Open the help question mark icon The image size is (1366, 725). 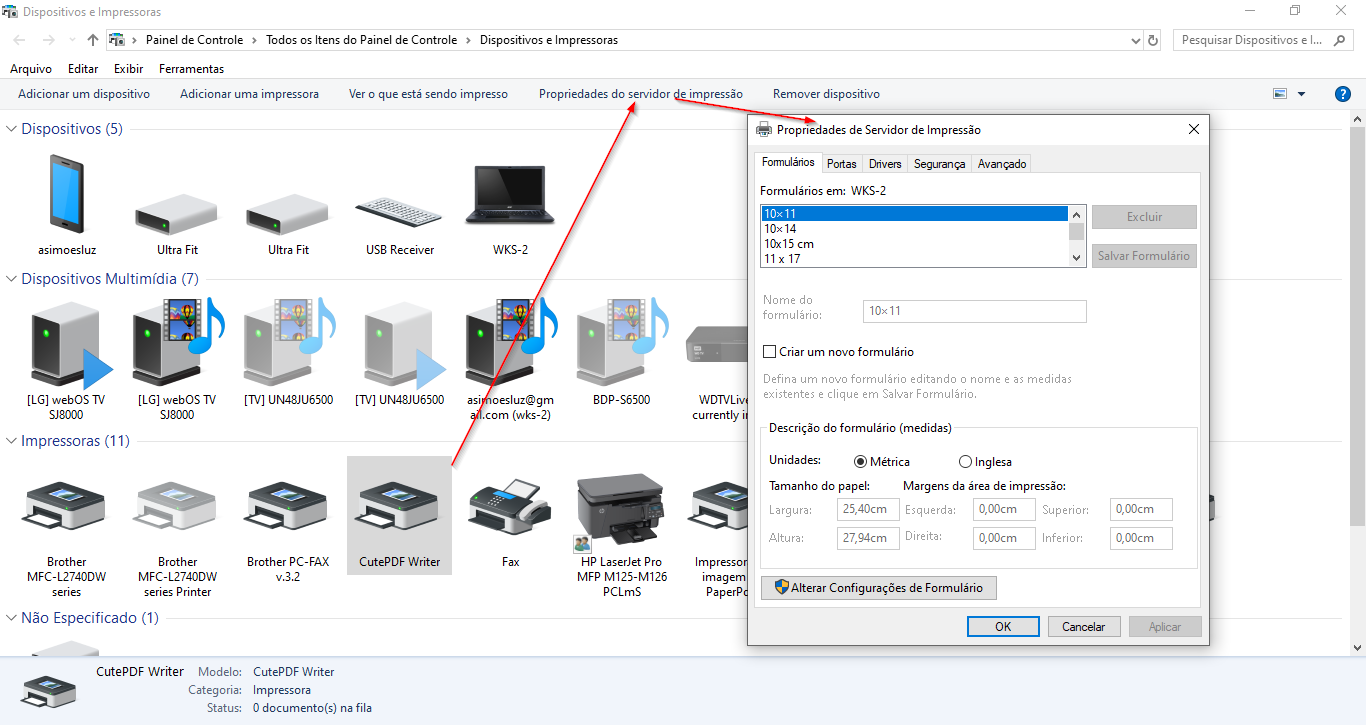1343,94
